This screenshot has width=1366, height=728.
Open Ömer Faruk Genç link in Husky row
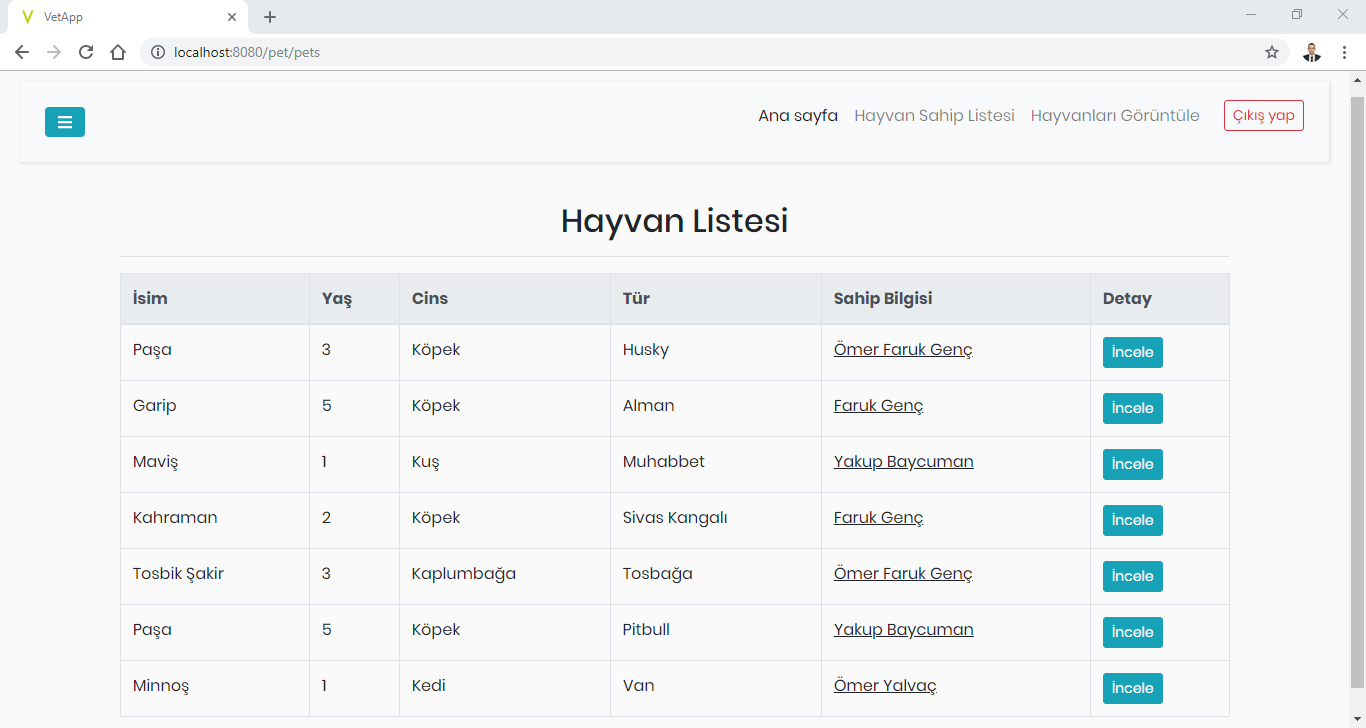pos(903,350)
